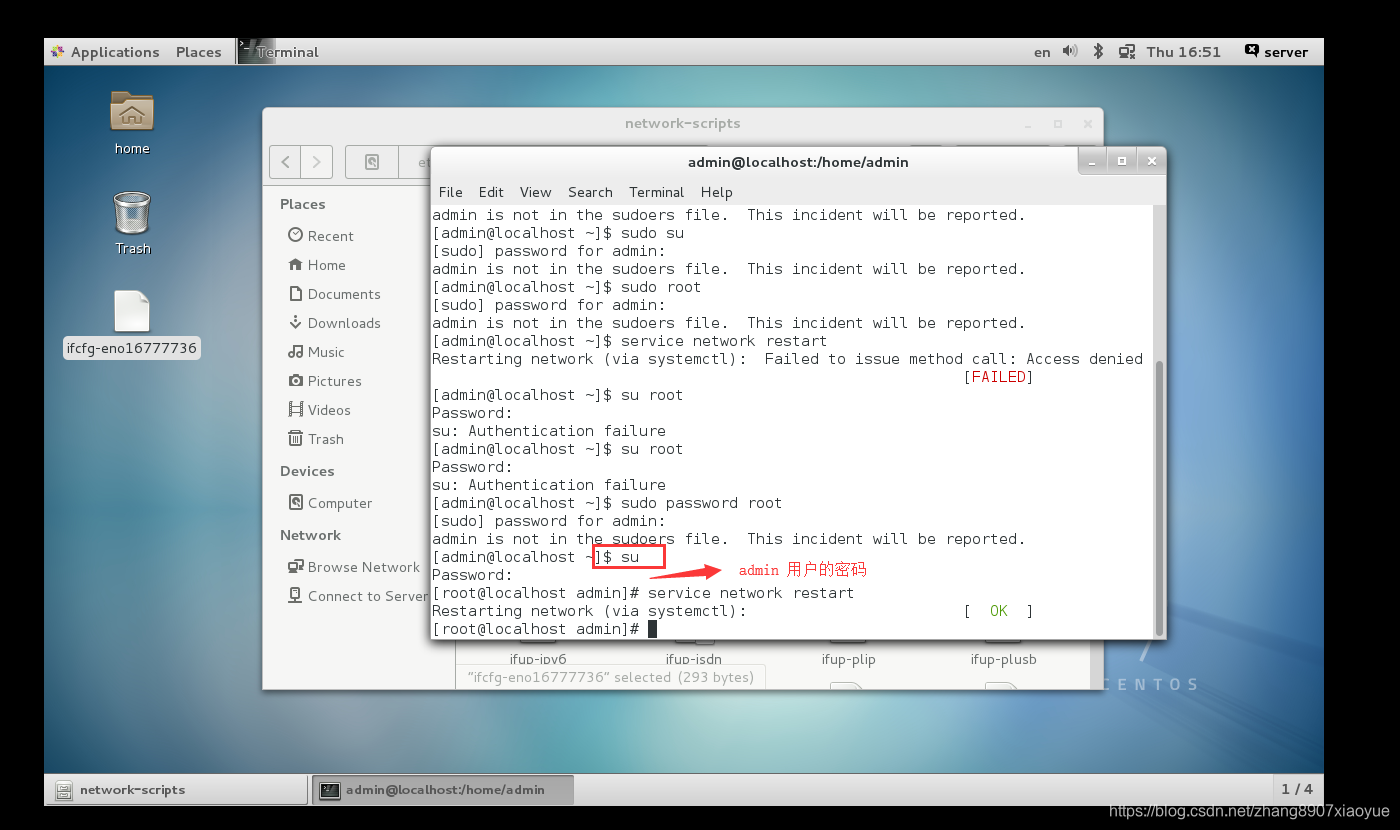
Task: Click the Bluetooth status icon
Action: point(1098,51)
